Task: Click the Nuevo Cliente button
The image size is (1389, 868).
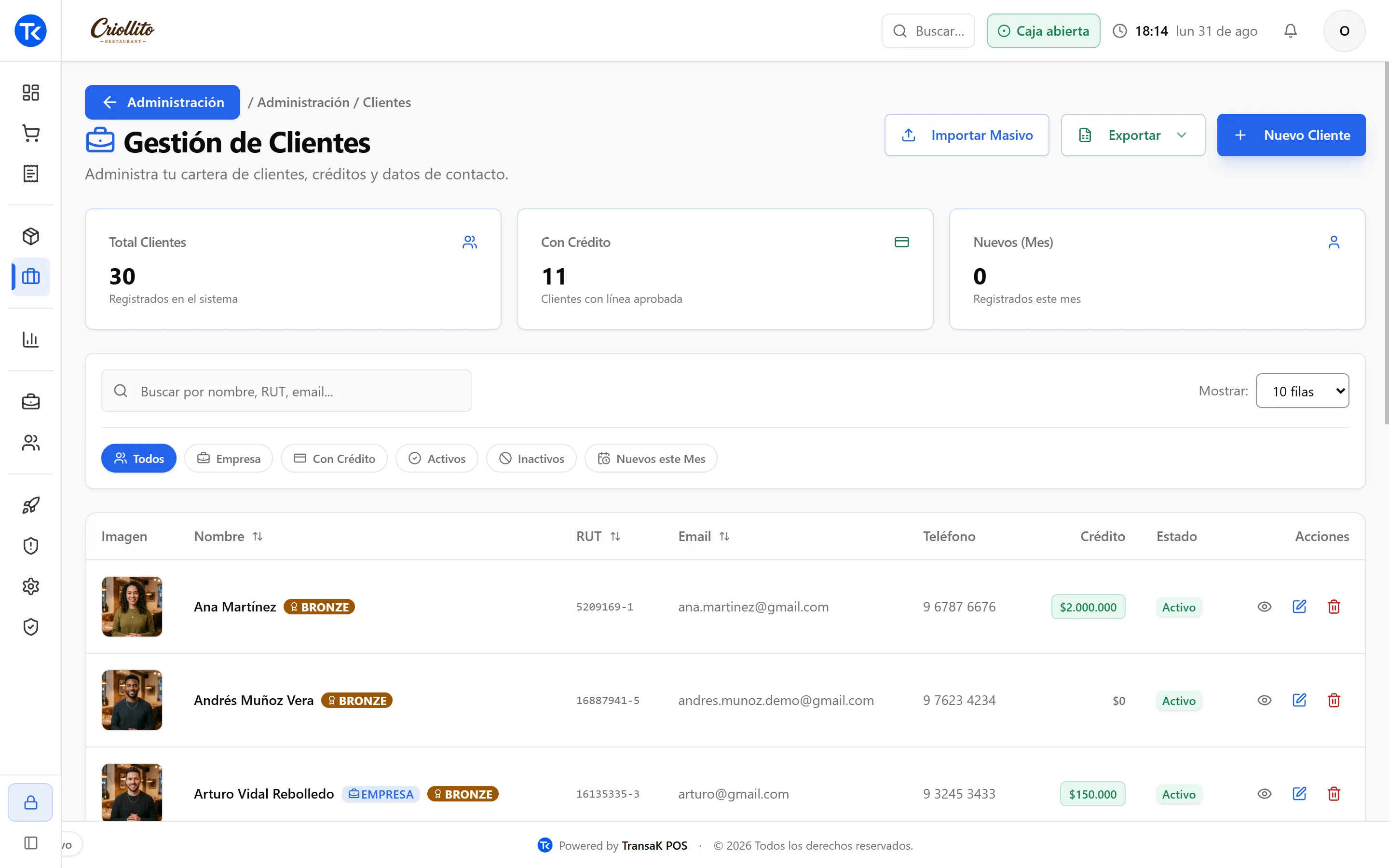Action: tap(1291, 135)
